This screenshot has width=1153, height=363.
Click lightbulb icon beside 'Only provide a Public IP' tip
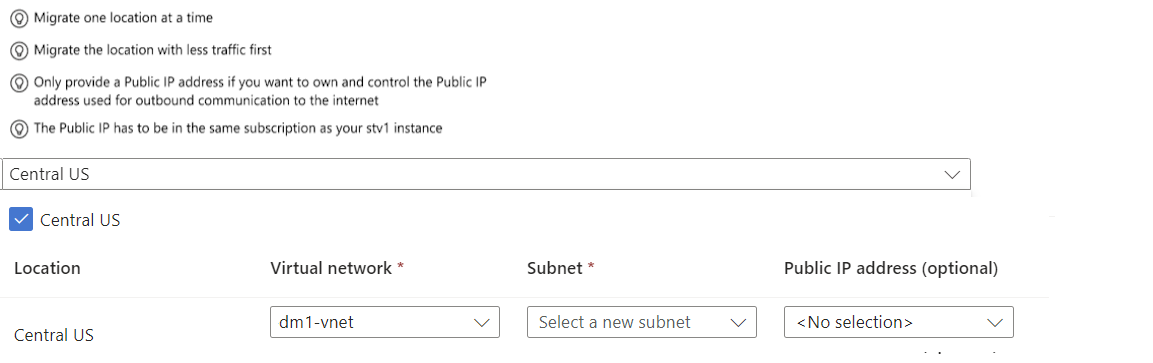(18, 84)
